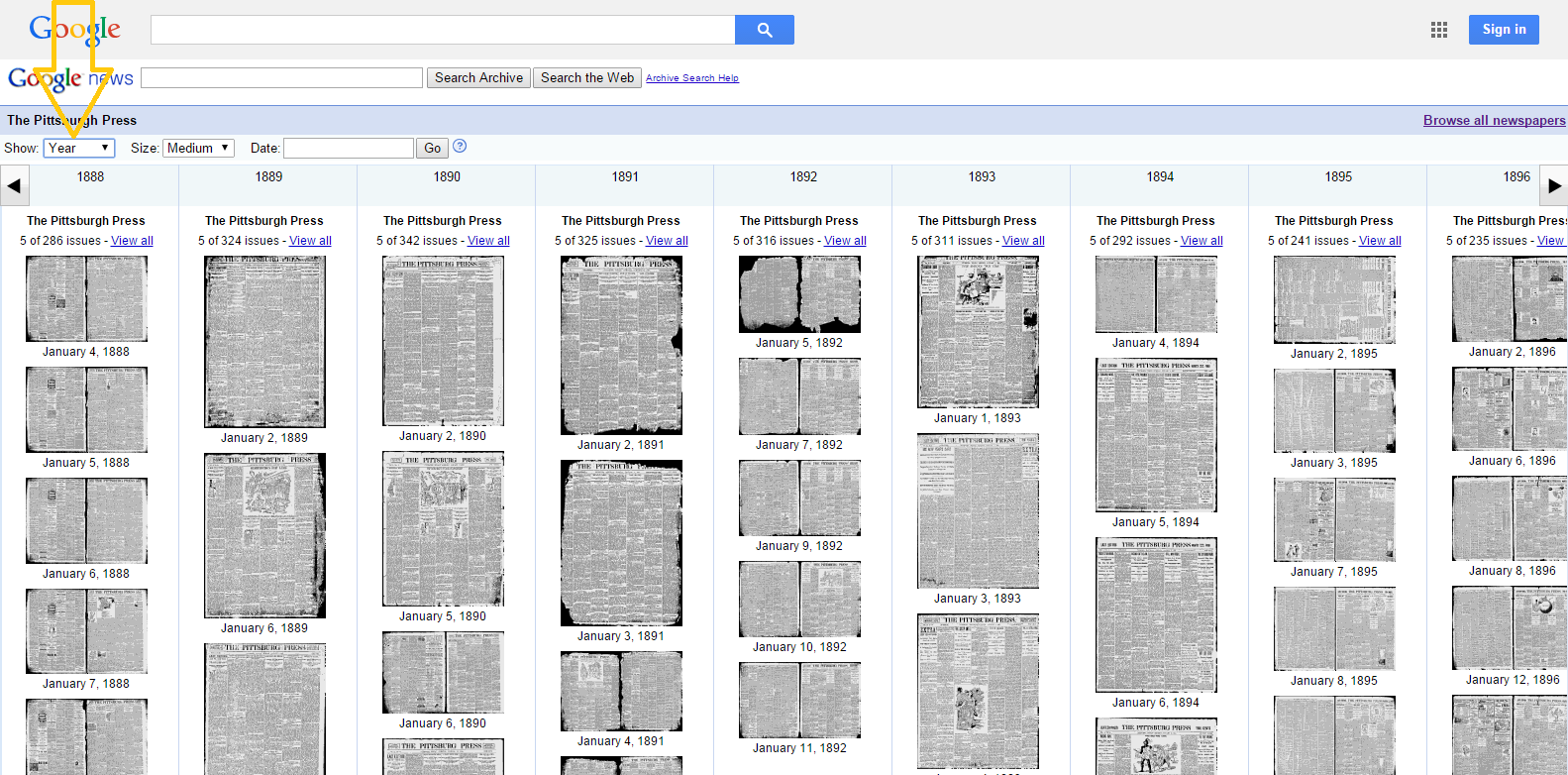Viewport: 1568px width, 775px height.
Task: Click the 1892 year column header
Action: (803, 176)
